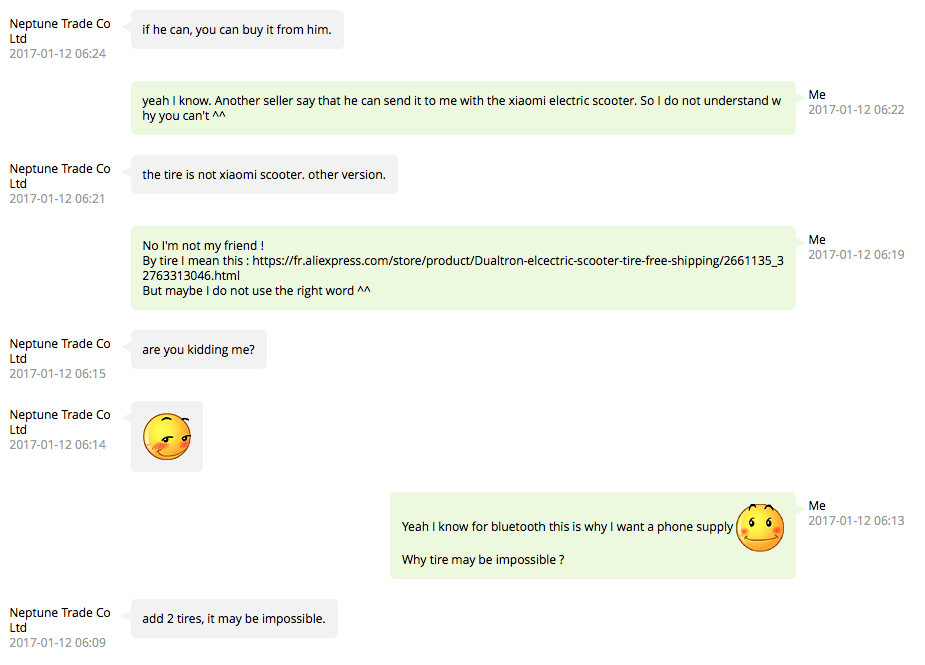Click Neptune Trade Co Ltd name at 06:09
The height and width of the screenshot is (665, 925).
60,620
